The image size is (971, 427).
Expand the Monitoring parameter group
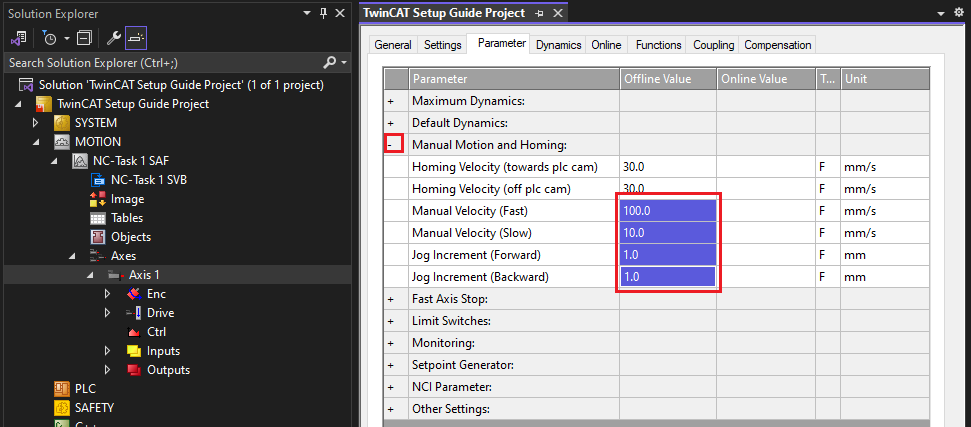[391, 343]
